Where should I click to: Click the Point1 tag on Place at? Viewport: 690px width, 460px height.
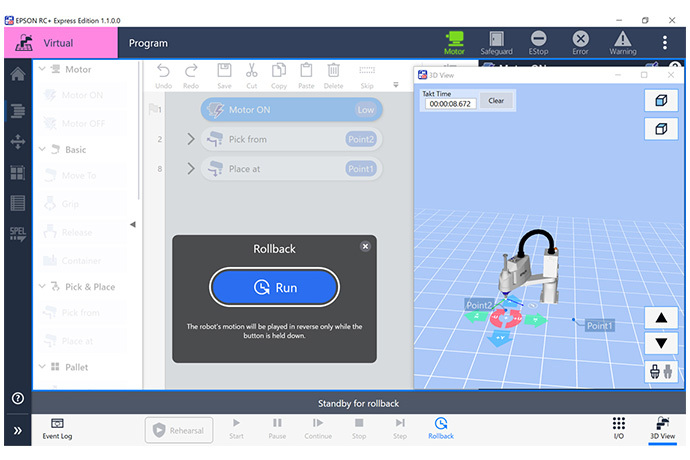361,169
